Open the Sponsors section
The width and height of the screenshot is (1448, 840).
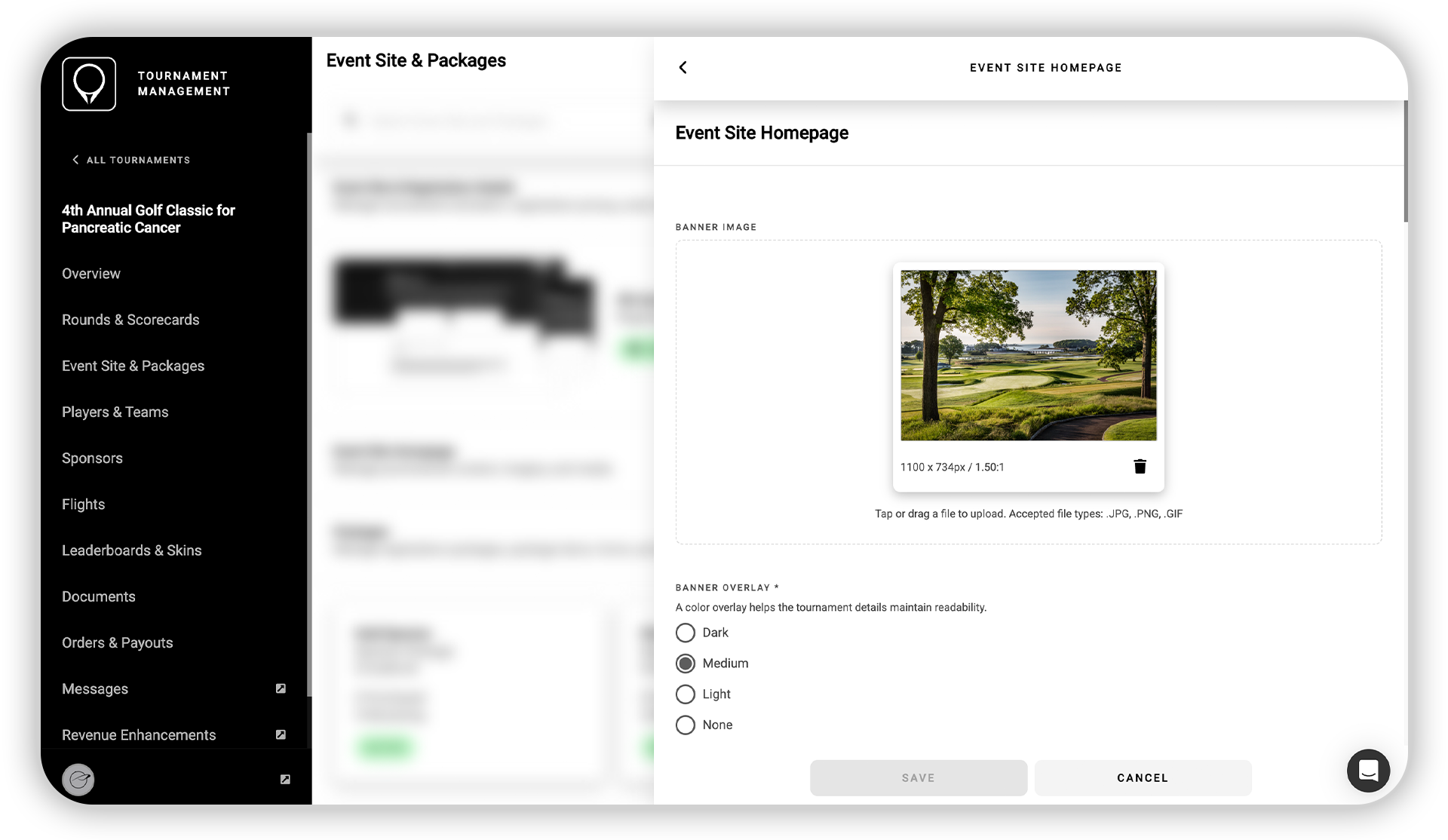coord(92,458)
